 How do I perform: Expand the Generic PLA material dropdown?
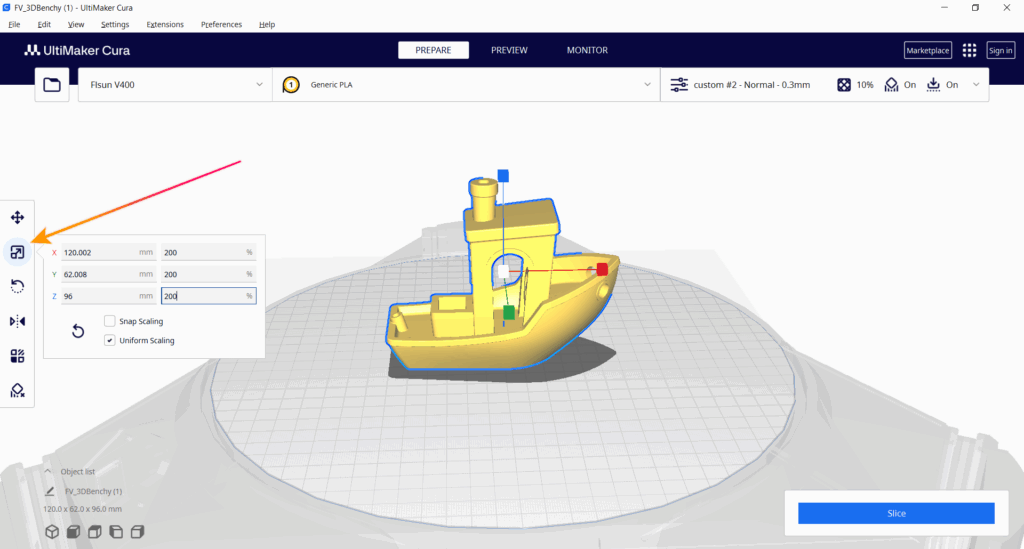click(466, 85)
